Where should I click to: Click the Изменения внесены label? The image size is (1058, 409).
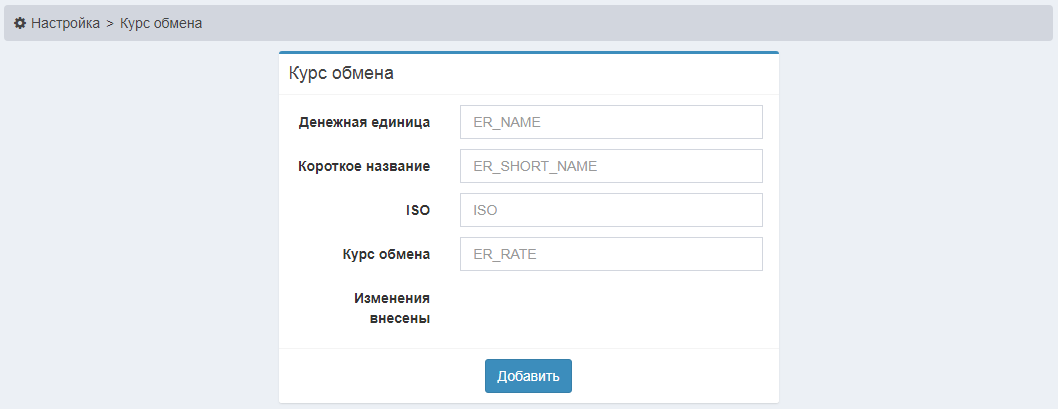tap(392, 308)
